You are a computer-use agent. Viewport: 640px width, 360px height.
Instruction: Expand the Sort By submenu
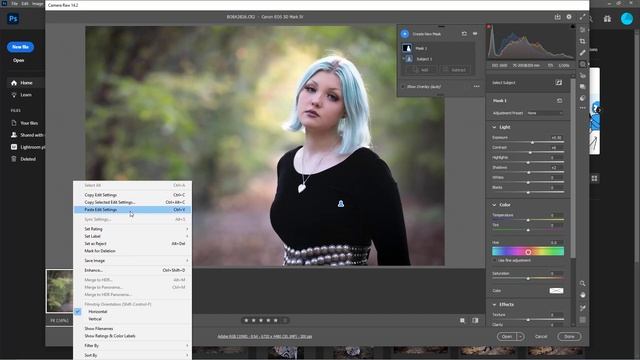click(x=132, y=356)
